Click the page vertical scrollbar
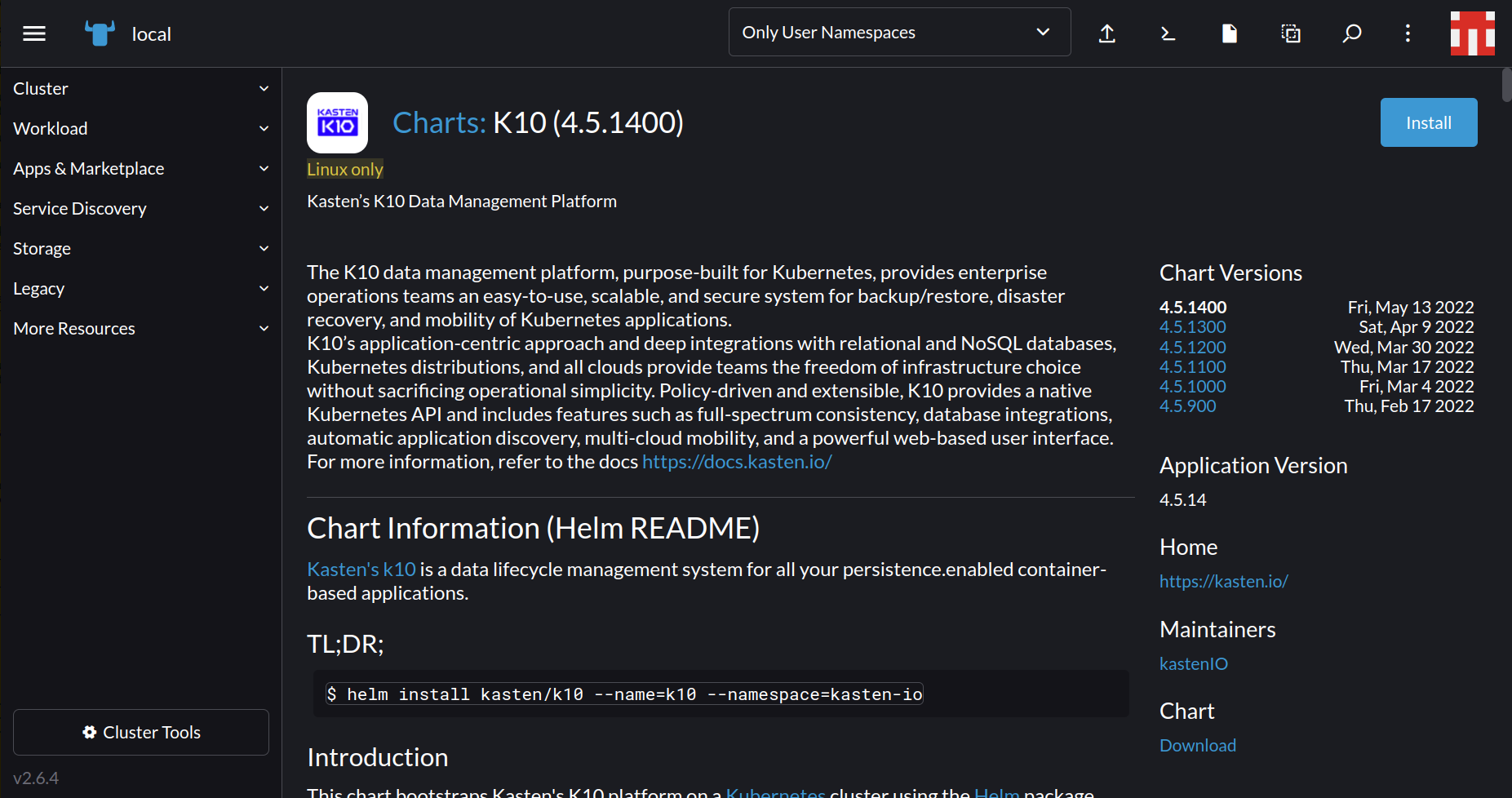1512x798 pixels. 1505,86
